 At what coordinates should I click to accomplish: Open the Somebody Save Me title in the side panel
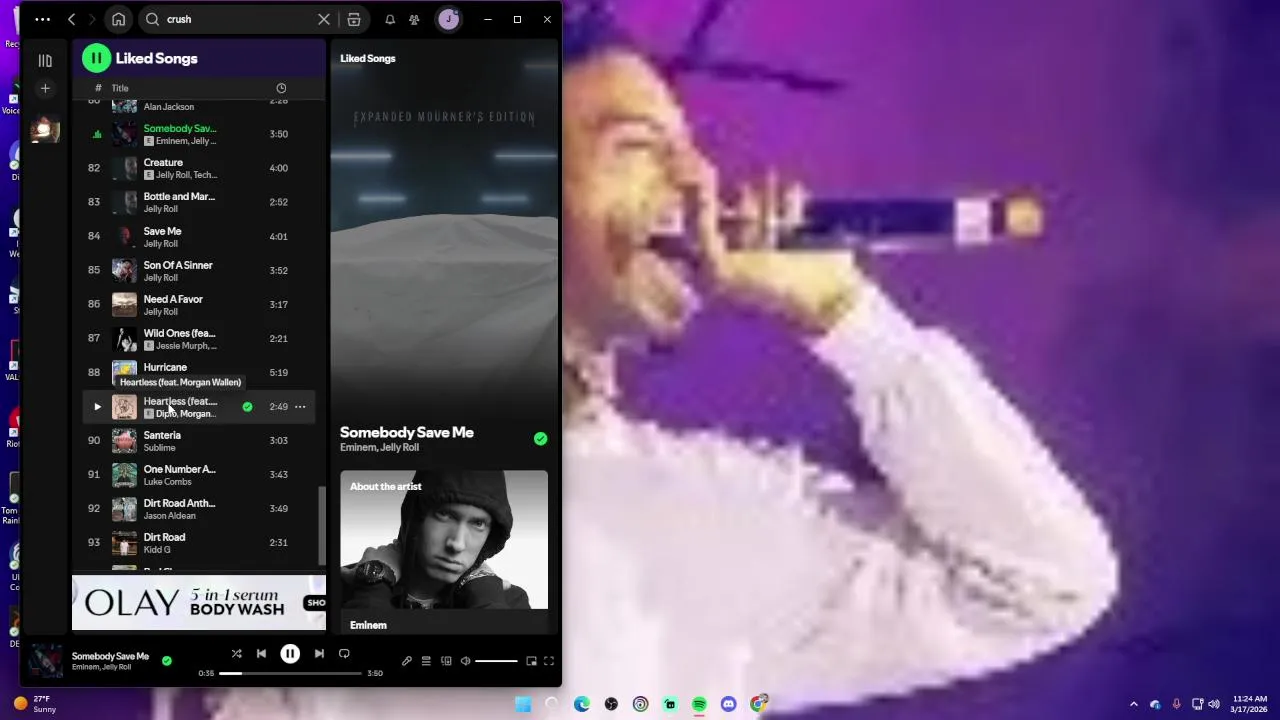[x=406, y=432]
